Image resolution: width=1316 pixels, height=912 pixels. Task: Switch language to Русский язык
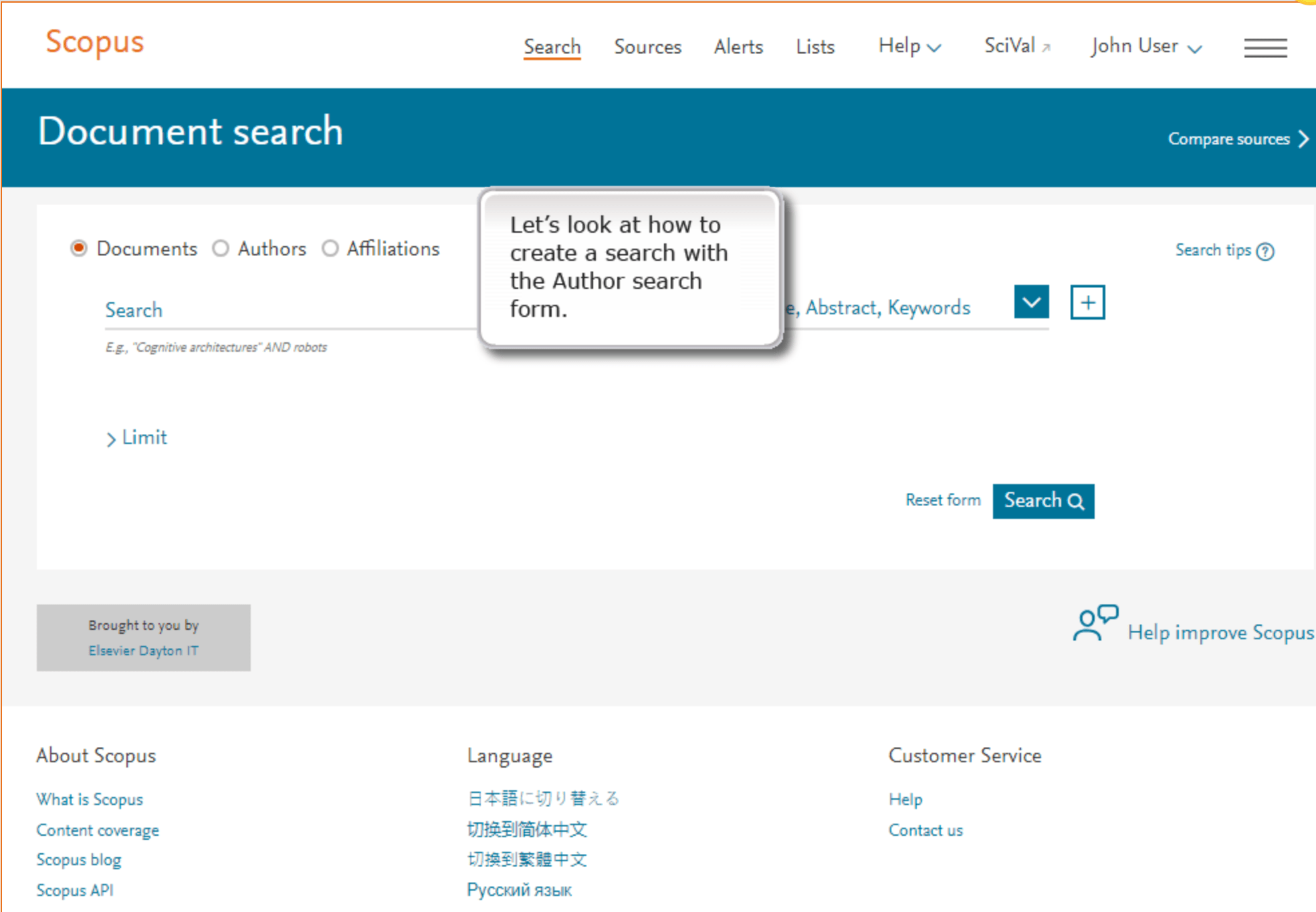pyautogui.click(x=519, y=889)
